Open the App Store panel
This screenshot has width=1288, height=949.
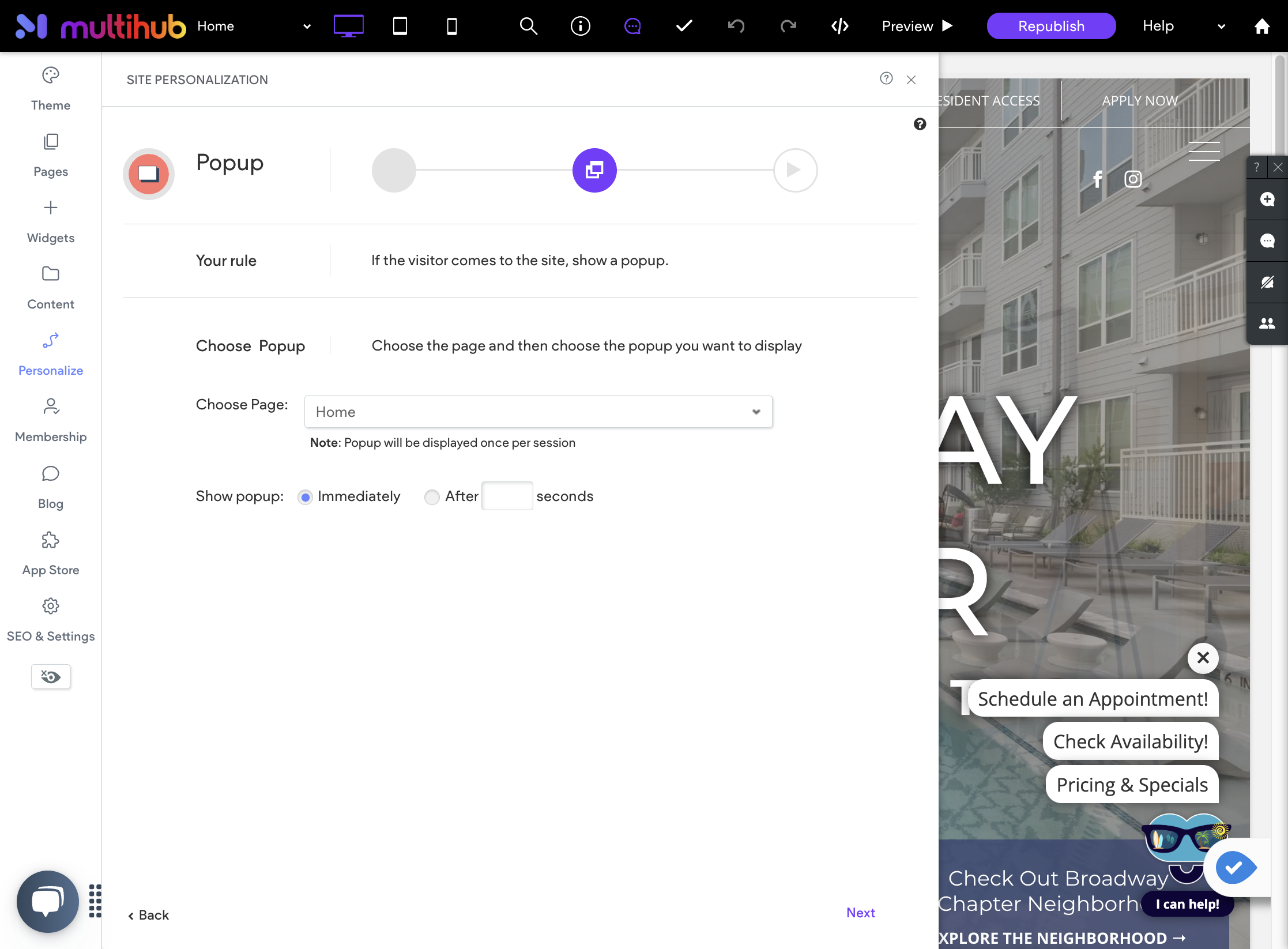(51, 553)
